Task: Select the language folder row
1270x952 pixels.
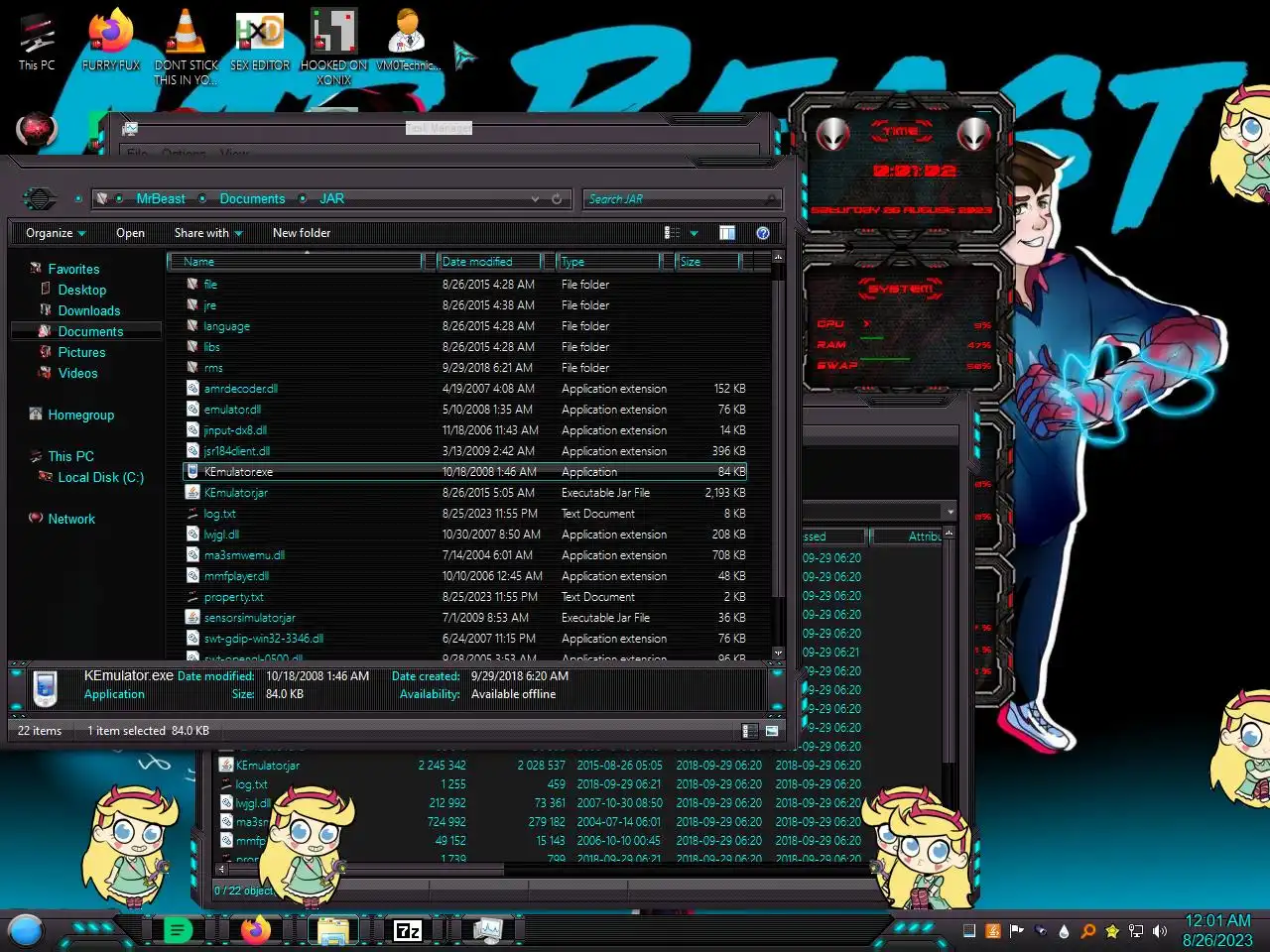Action: click(466, 326)
